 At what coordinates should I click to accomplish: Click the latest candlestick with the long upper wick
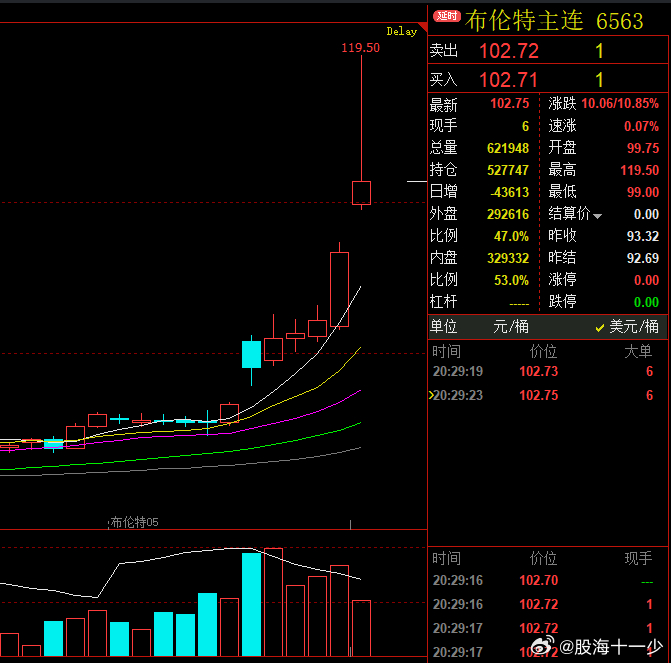361,193
